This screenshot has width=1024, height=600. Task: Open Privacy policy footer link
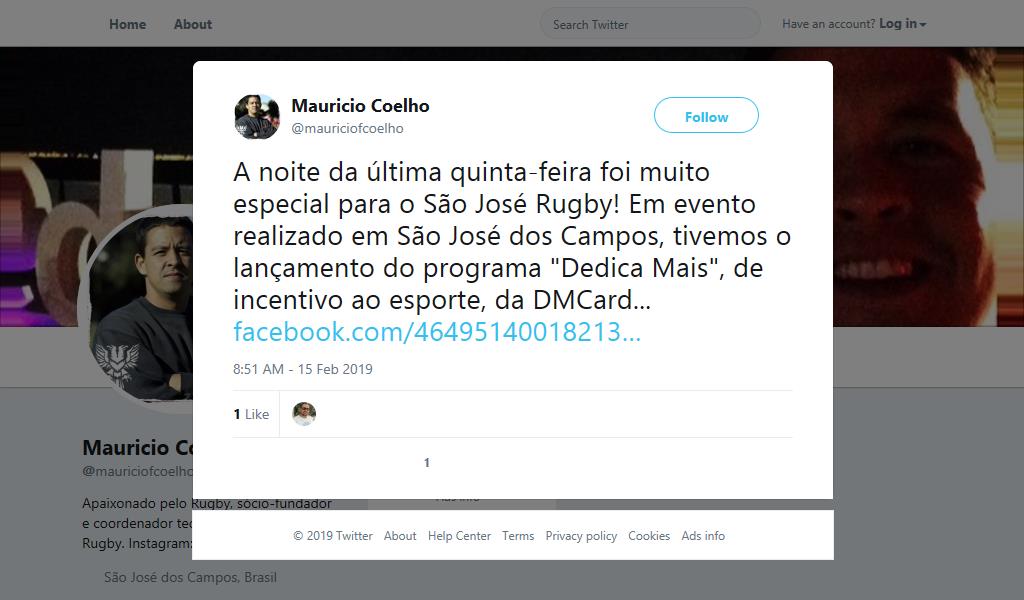[581, 536]
